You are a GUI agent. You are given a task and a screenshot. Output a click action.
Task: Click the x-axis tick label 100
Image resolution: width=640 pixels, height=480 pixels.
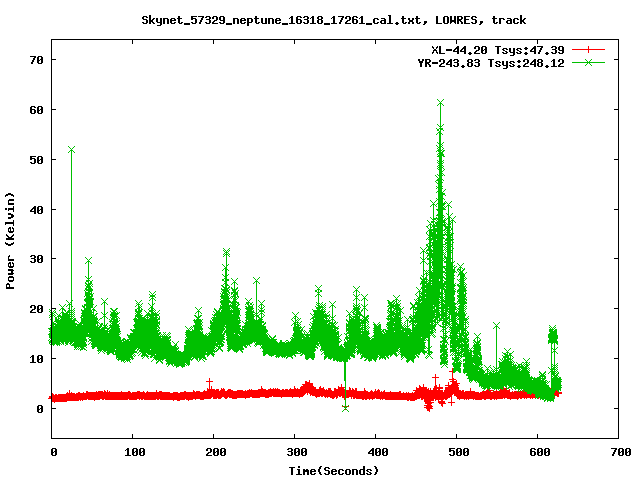pyautogui.click(x=135, y=452)
